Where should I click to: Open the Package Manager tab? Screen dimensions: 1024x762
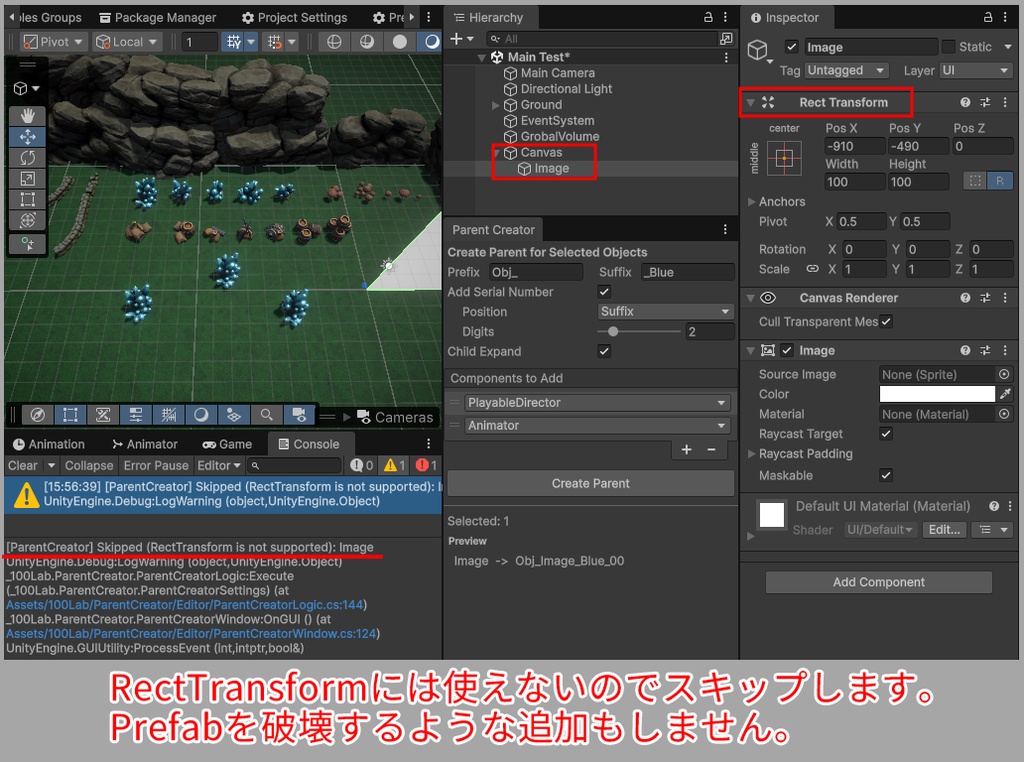157,18
